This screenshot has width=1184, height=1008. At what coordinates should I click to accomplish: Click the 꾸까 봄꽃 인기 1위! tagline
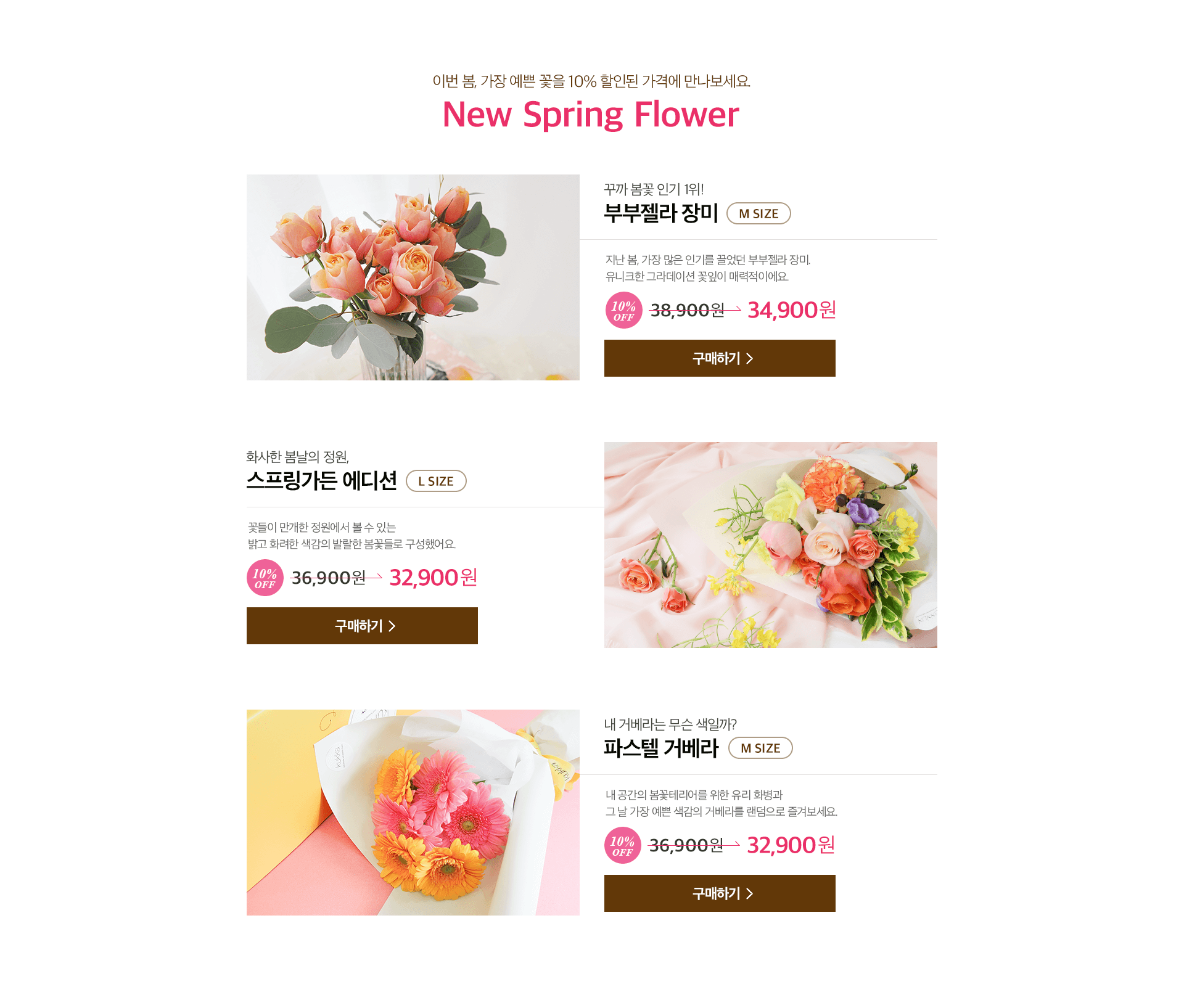(x=654, y=189)
